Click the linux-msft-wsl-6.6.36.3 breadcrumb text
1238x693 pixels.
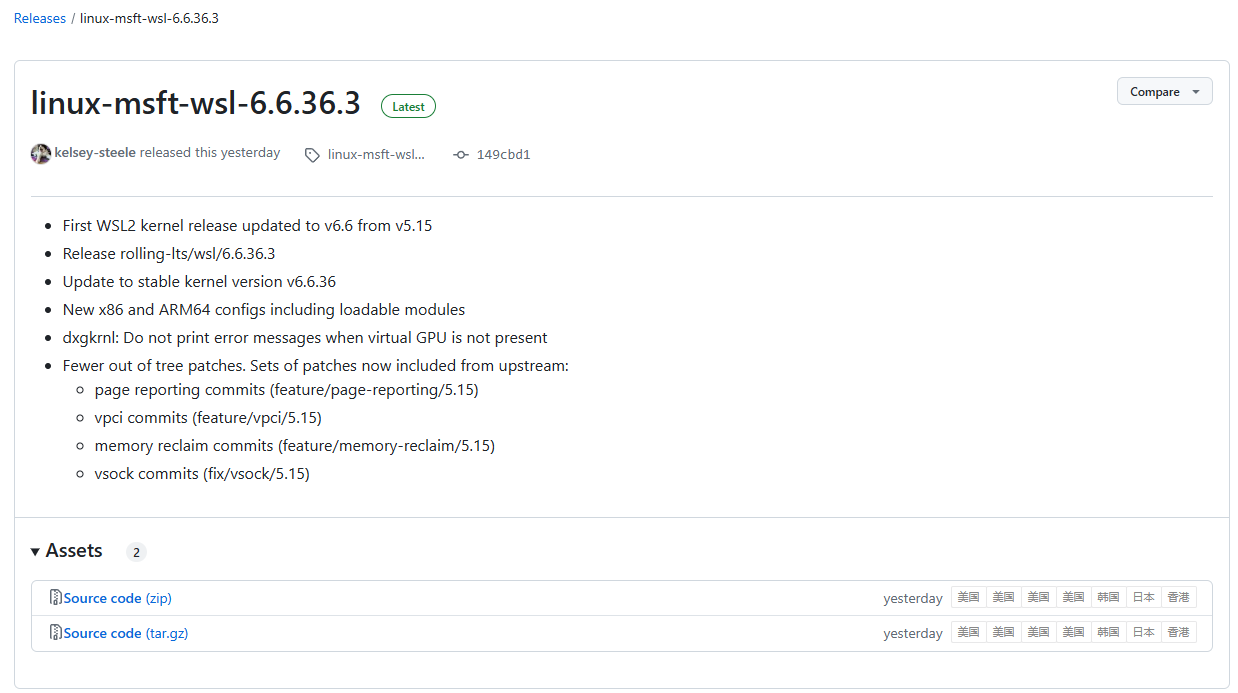click(x=149, y=18)
